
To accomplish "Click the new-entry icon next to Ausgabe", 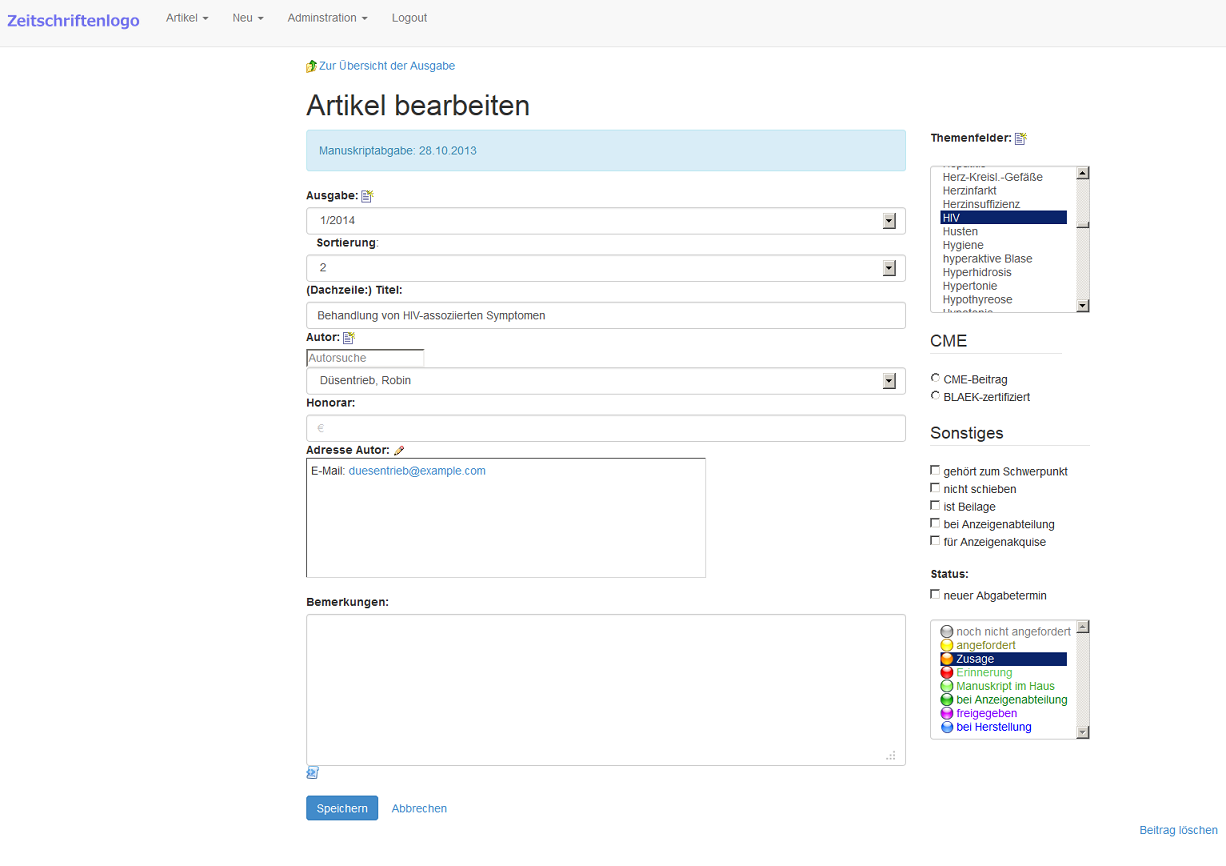I will tap(367, 196).
